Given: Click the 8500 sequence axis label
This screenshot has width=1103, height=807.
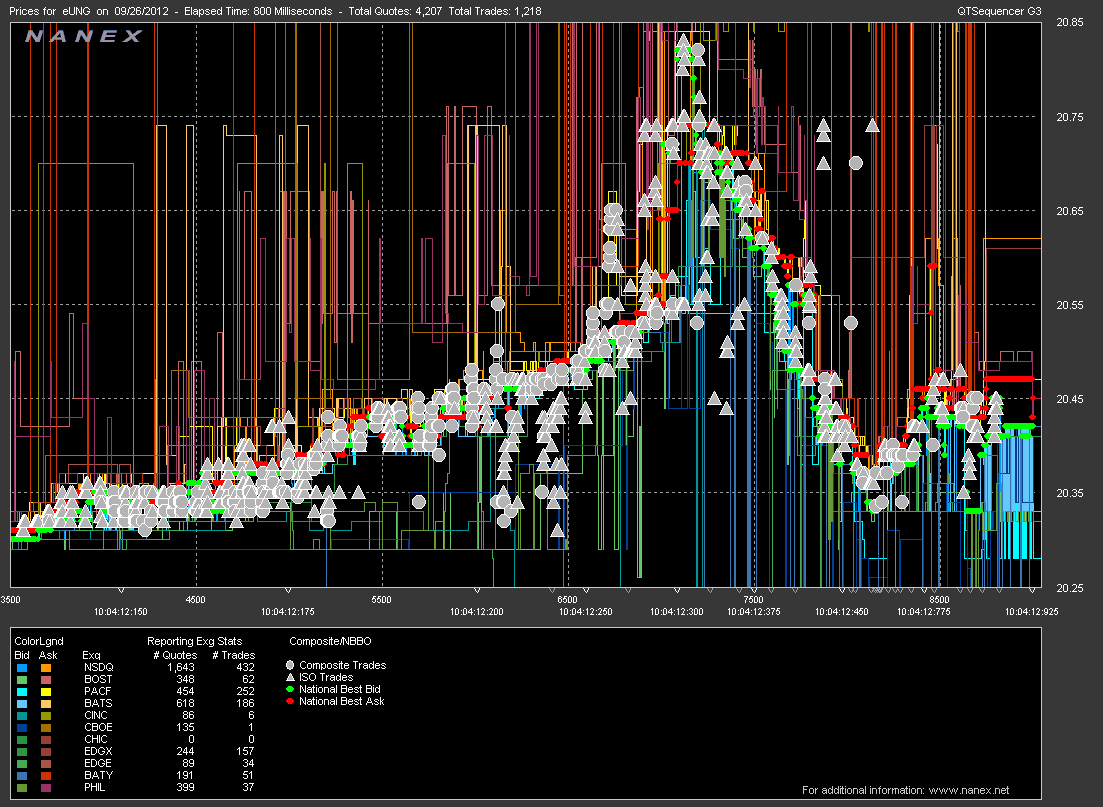Looking at the screenshot, I should pos(939,599).
